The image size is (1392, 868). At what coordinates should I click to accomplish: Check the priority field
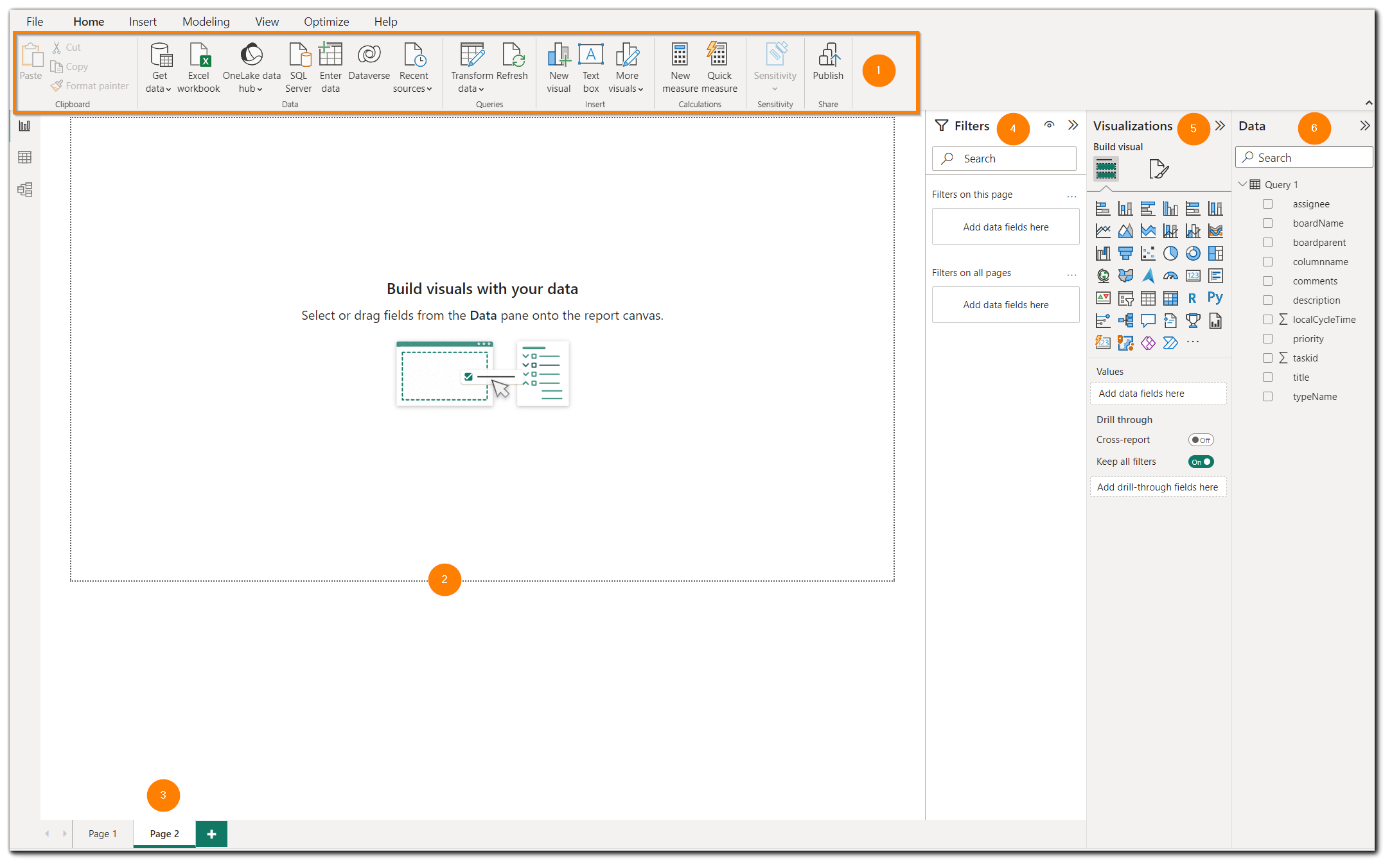coord(1267,339)
